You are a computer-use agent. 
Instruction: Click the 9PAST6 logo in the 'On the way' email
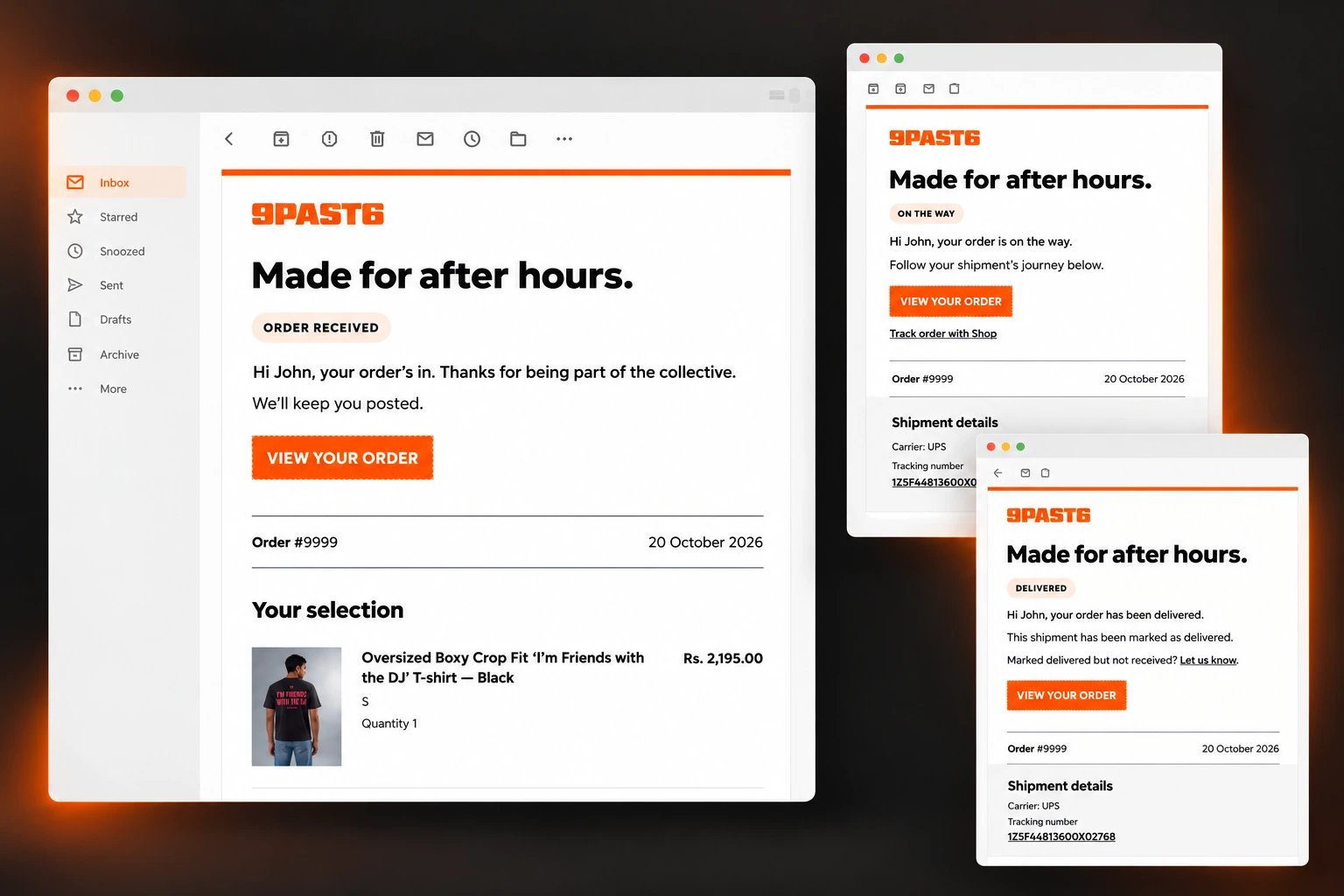[934, 138]
